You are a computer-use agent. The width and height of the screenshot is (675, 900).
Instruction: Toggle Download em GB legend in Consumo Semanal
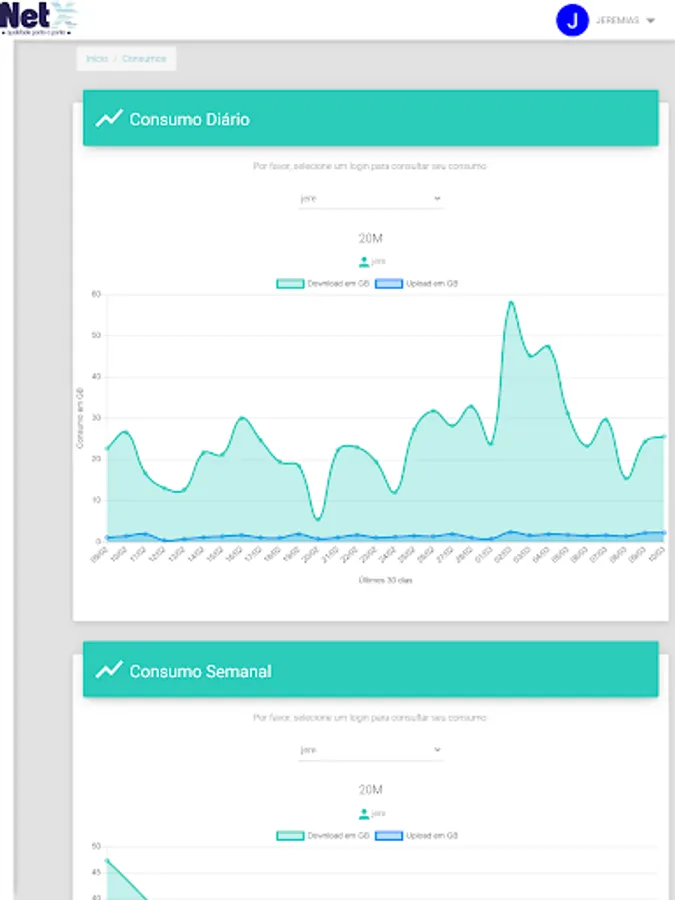[290, 836]
